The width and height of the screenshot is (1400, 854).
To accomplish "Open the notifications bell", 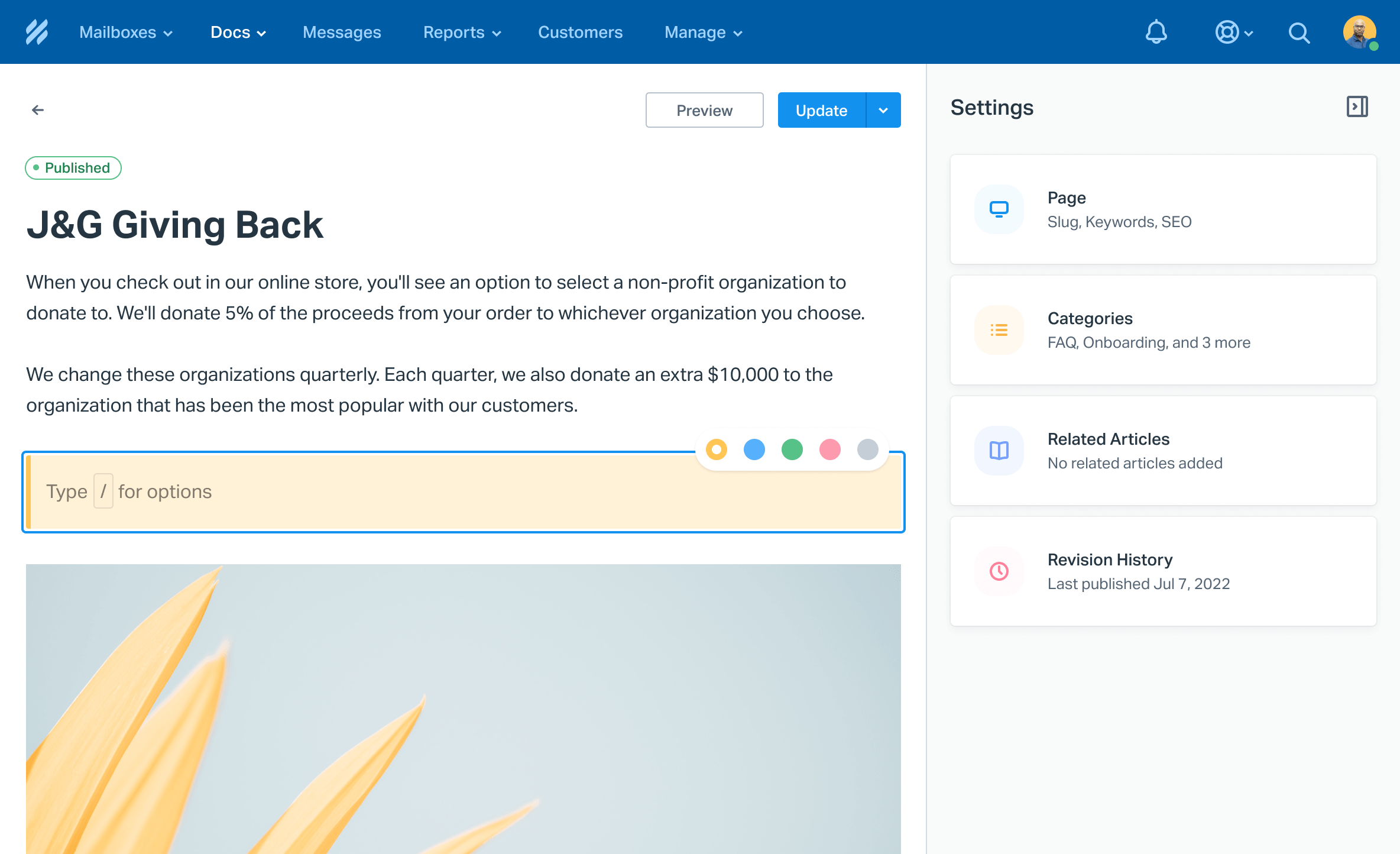I will pos(1156,32).
